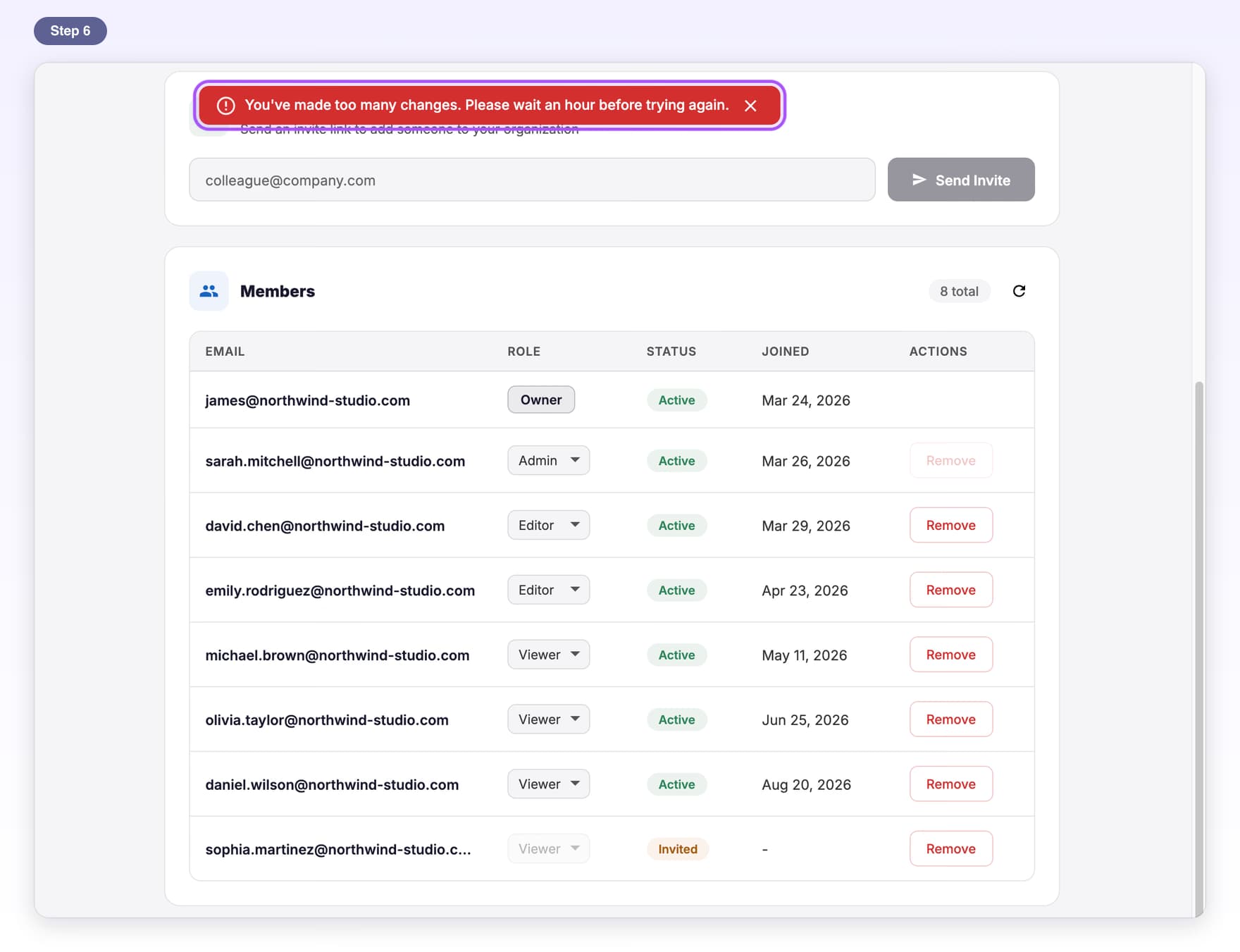Viewport: 1240px width, 952px height.
Task: Open role dropdown for michael.brown
Action: (x=548, y=655)
